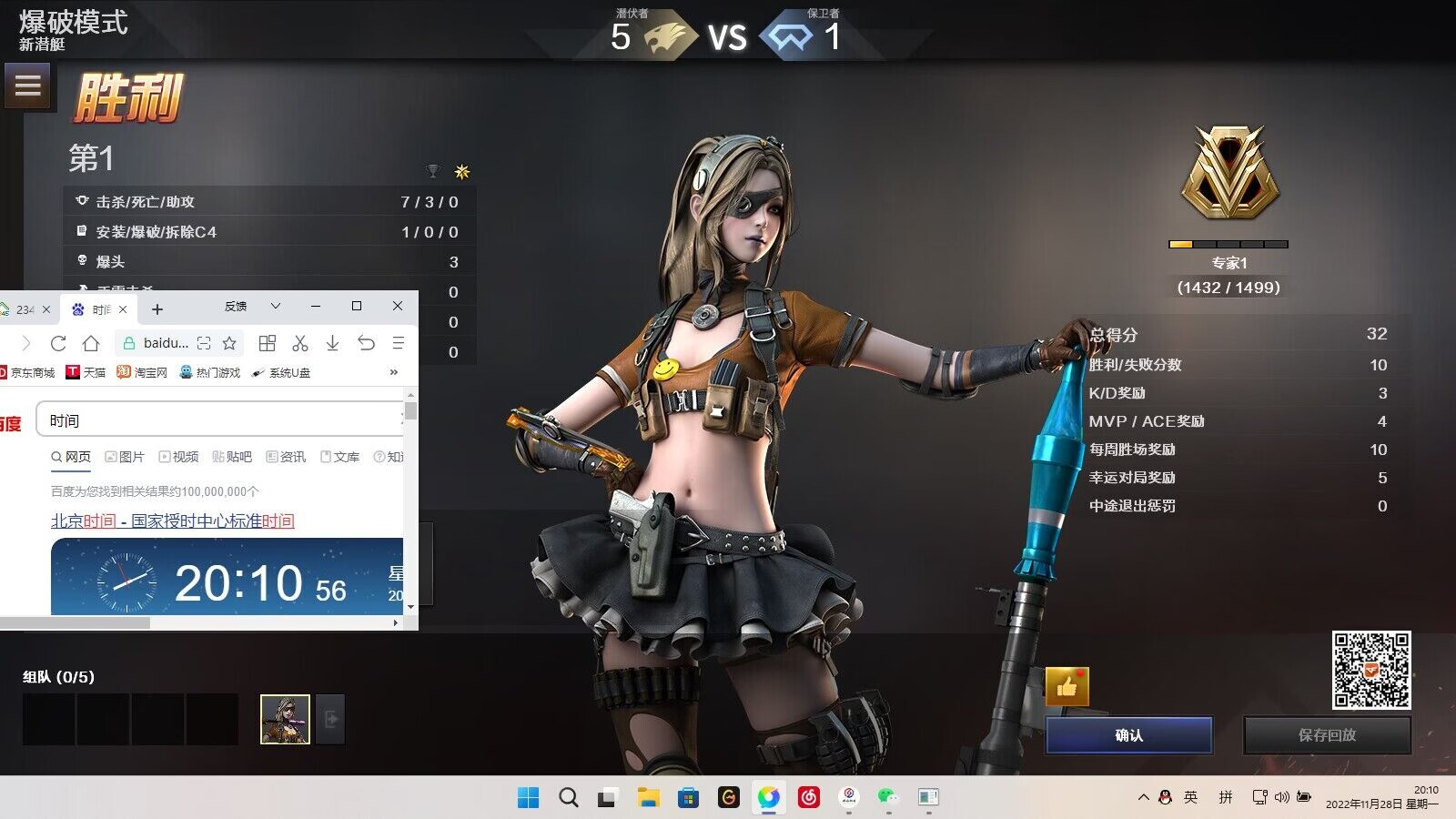Open 淘宝网 bookmark
1456x819 pixels.
[x=142, y=372]
